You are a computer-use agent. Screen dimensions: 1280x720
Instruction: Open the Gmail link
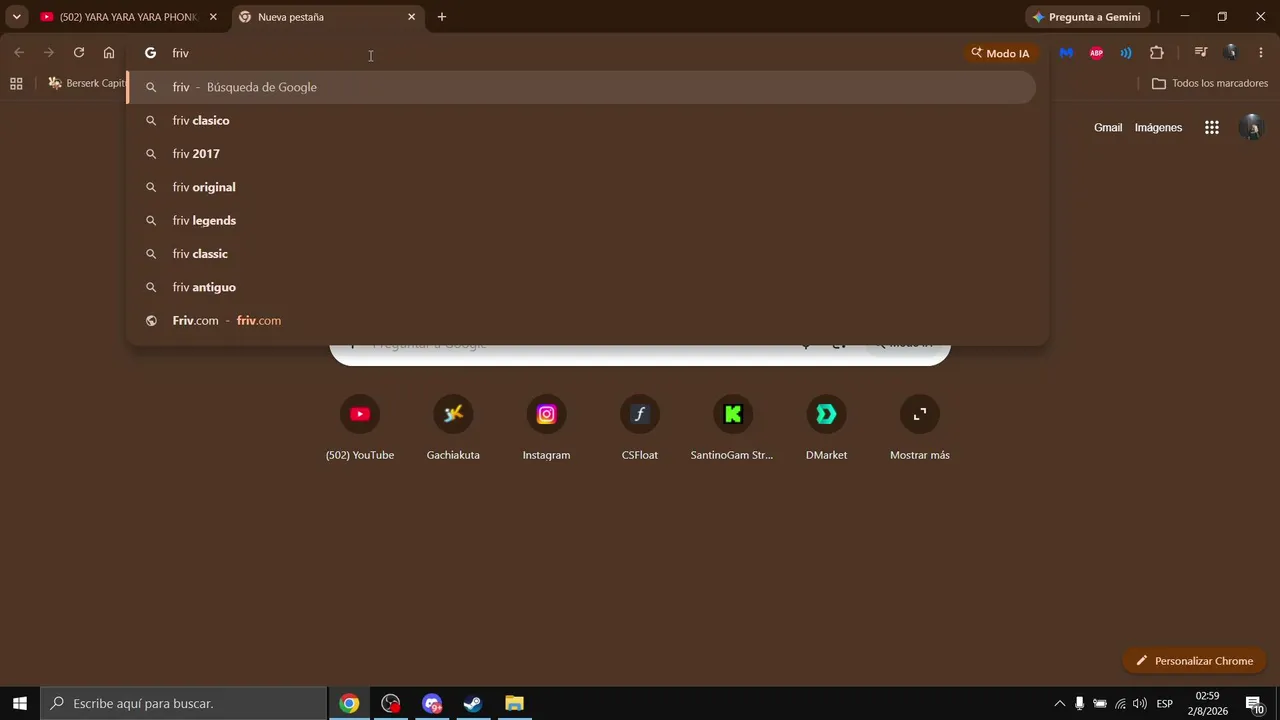click(x=1108, y=128)
